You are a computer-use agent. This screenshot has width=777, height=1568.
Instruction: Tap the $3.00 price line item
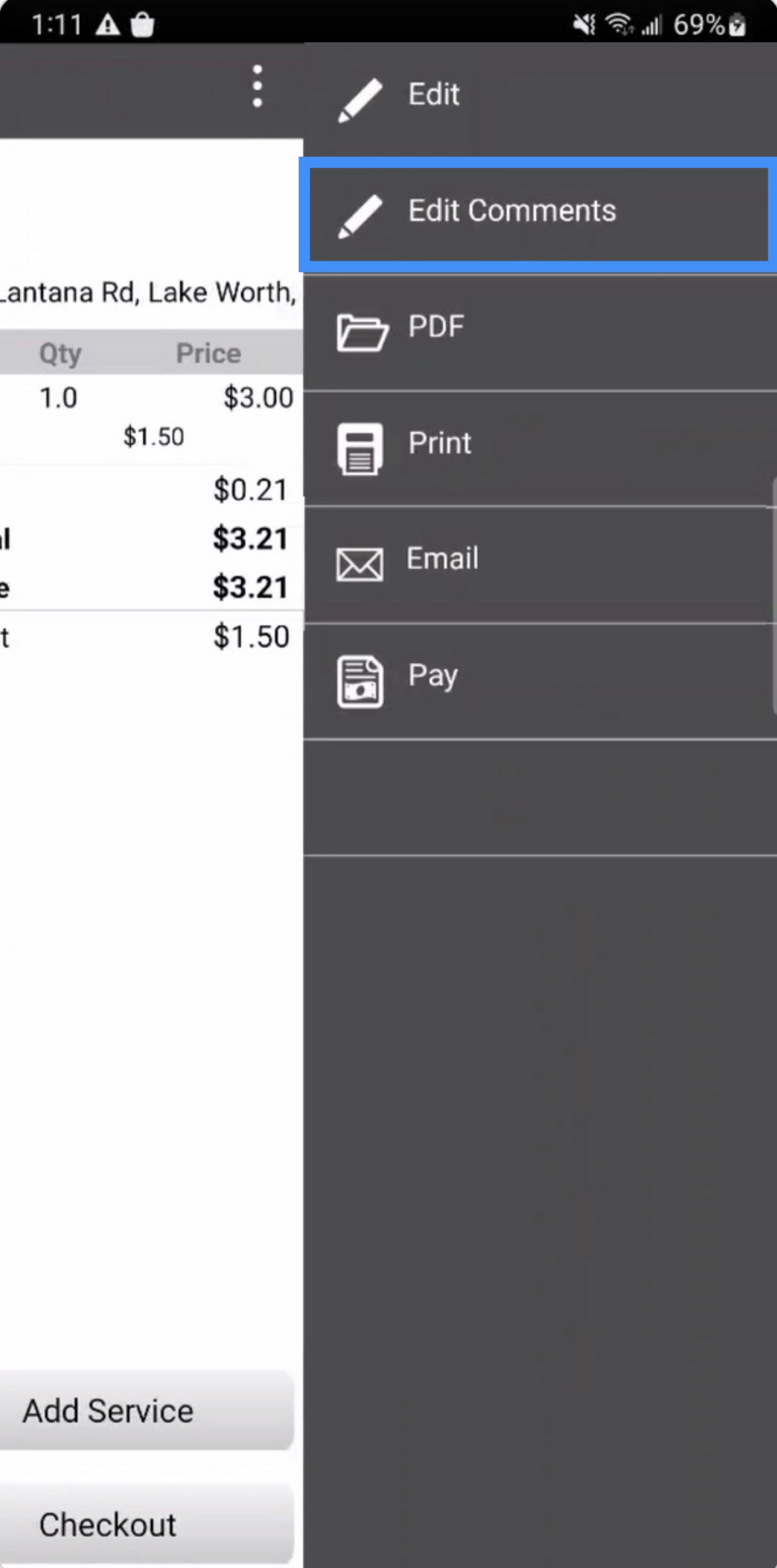coord(258,398)
